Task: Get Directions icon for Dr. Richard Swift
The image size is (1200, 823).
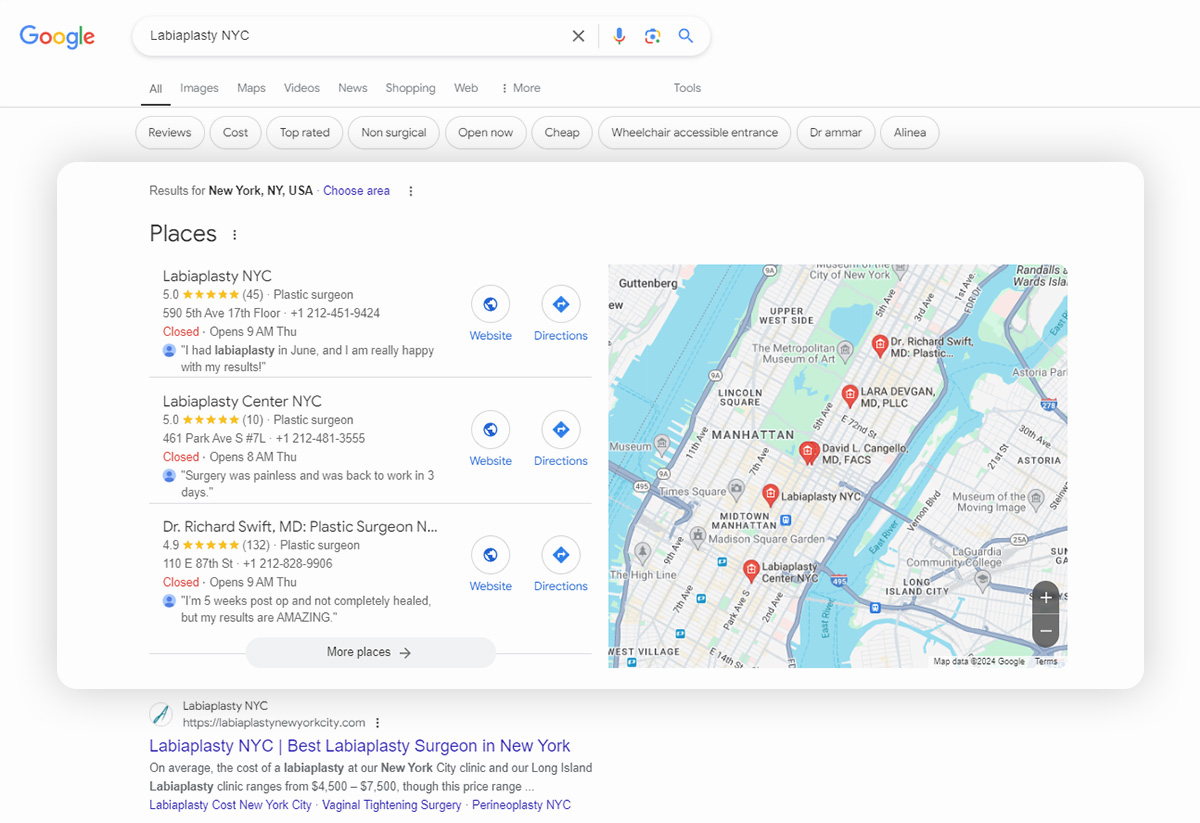Action: click(x=561, y=555)
